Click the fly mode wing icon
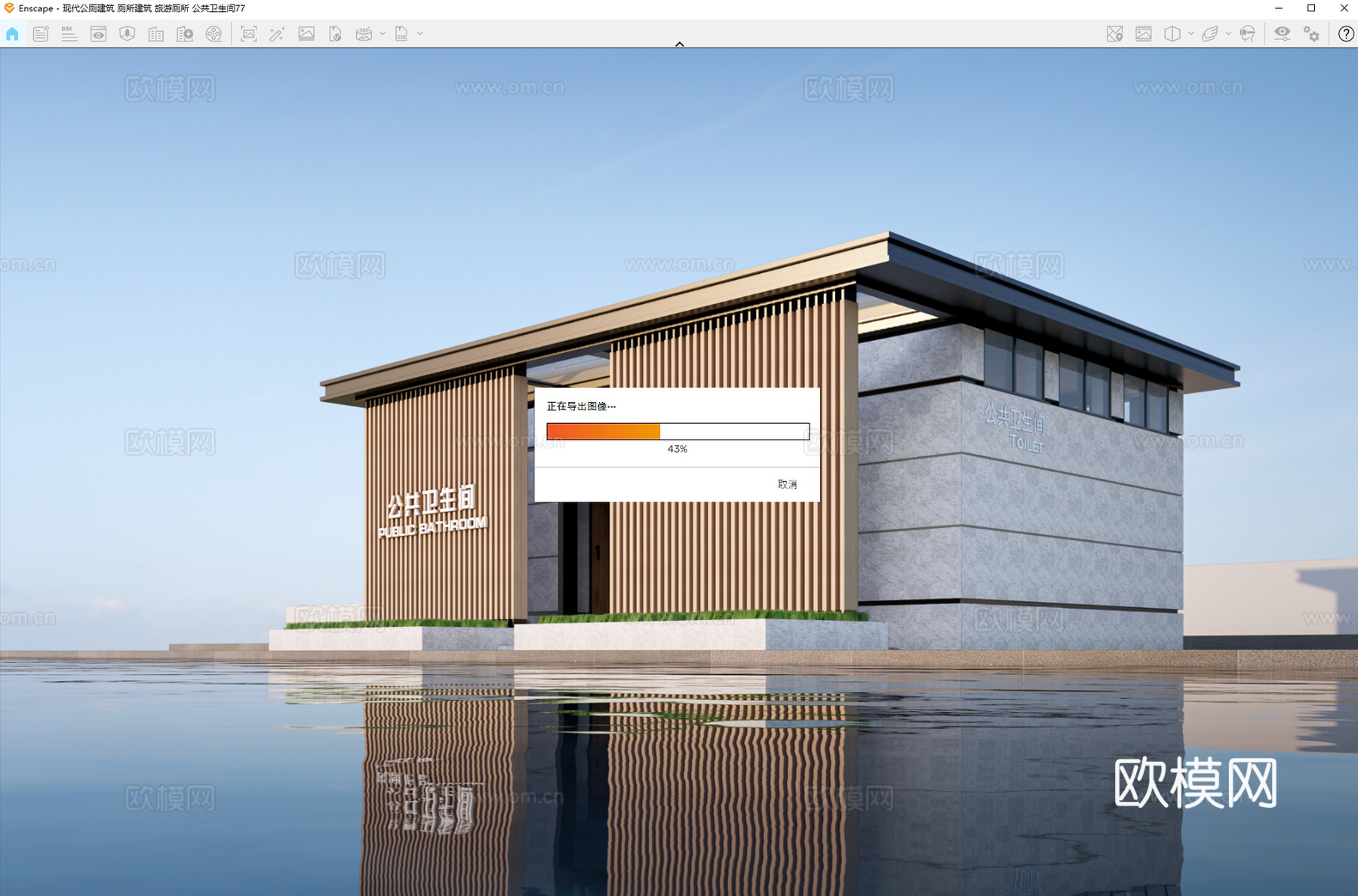Image resolution: width=1358 pixels, height=896 pixels. [1210, 34]
